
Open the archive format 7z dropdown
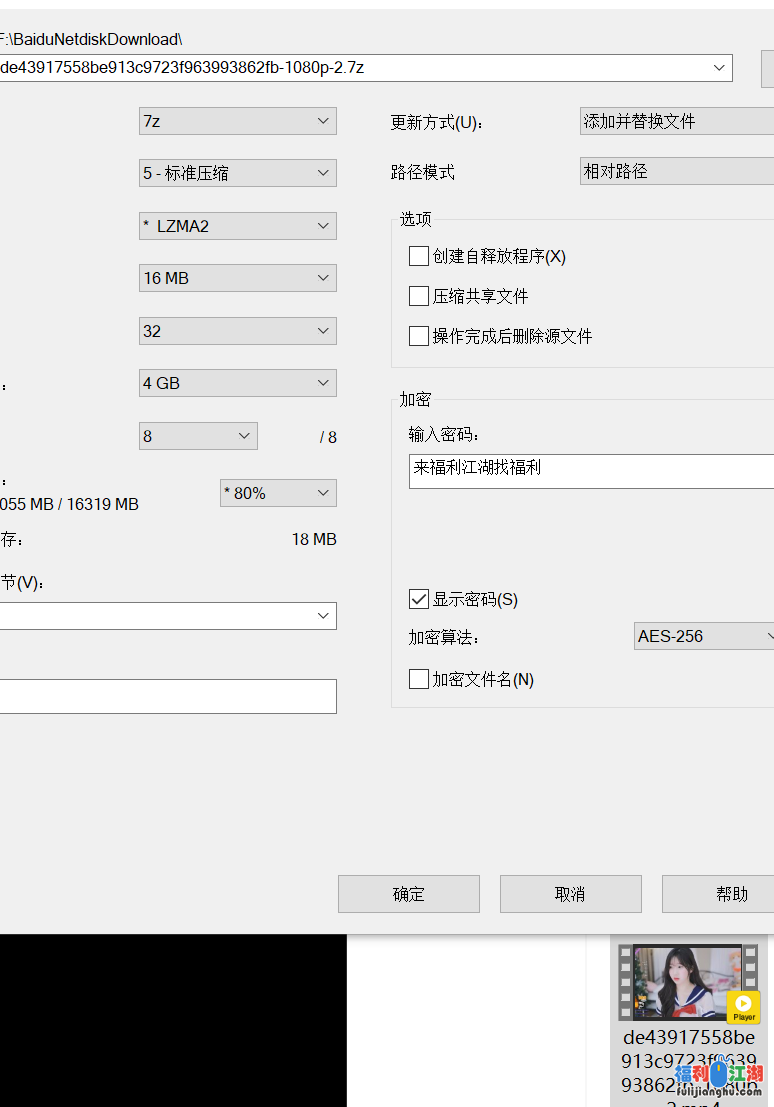coord(237,121)
